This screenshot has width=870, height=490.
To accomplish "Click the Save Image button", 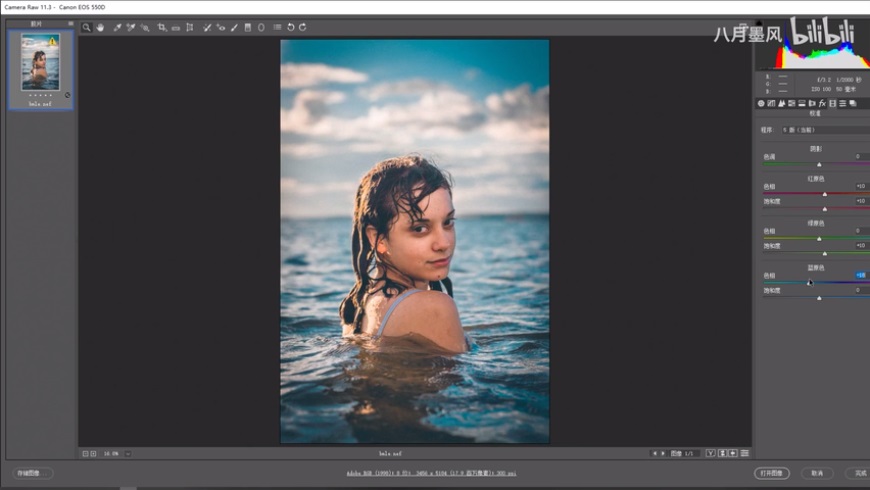I will point(33,473).
